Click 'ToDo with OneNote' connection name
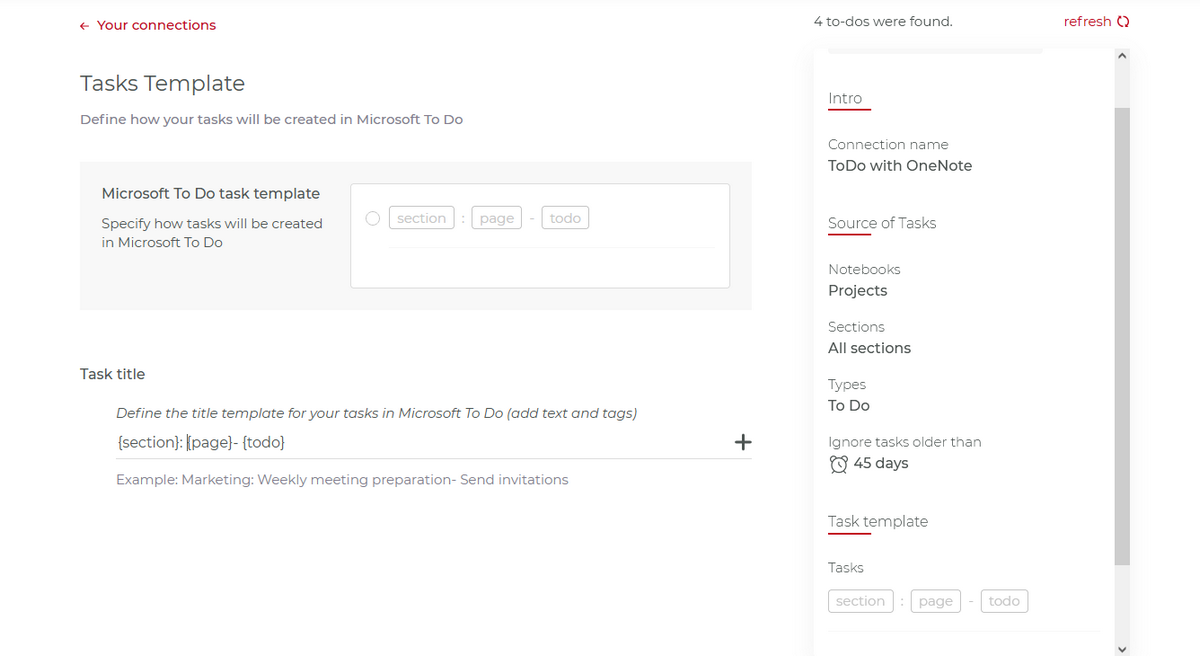 coord(900,166)
